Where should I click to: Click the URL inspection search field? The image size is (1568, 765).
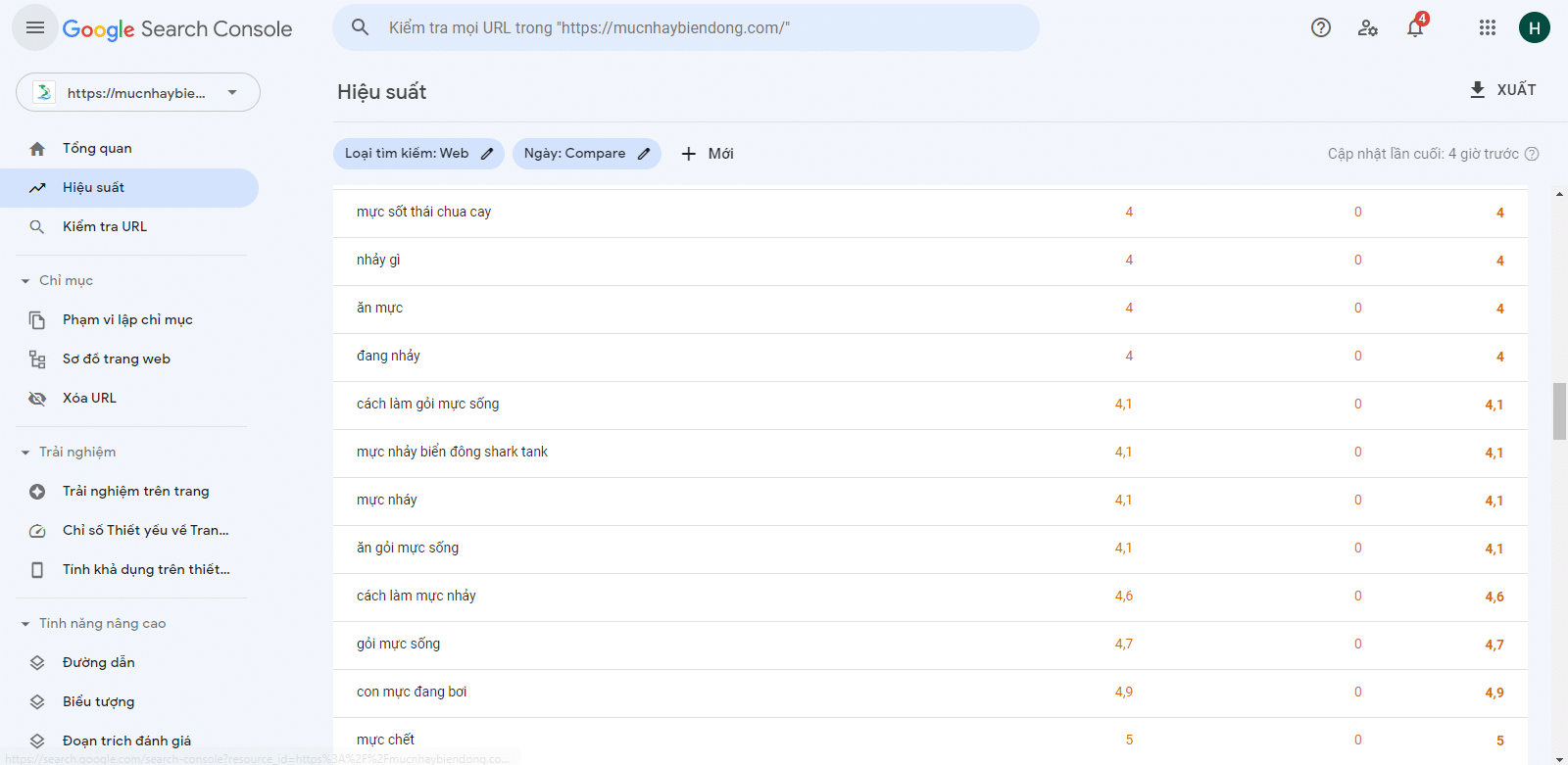point(686,27)
